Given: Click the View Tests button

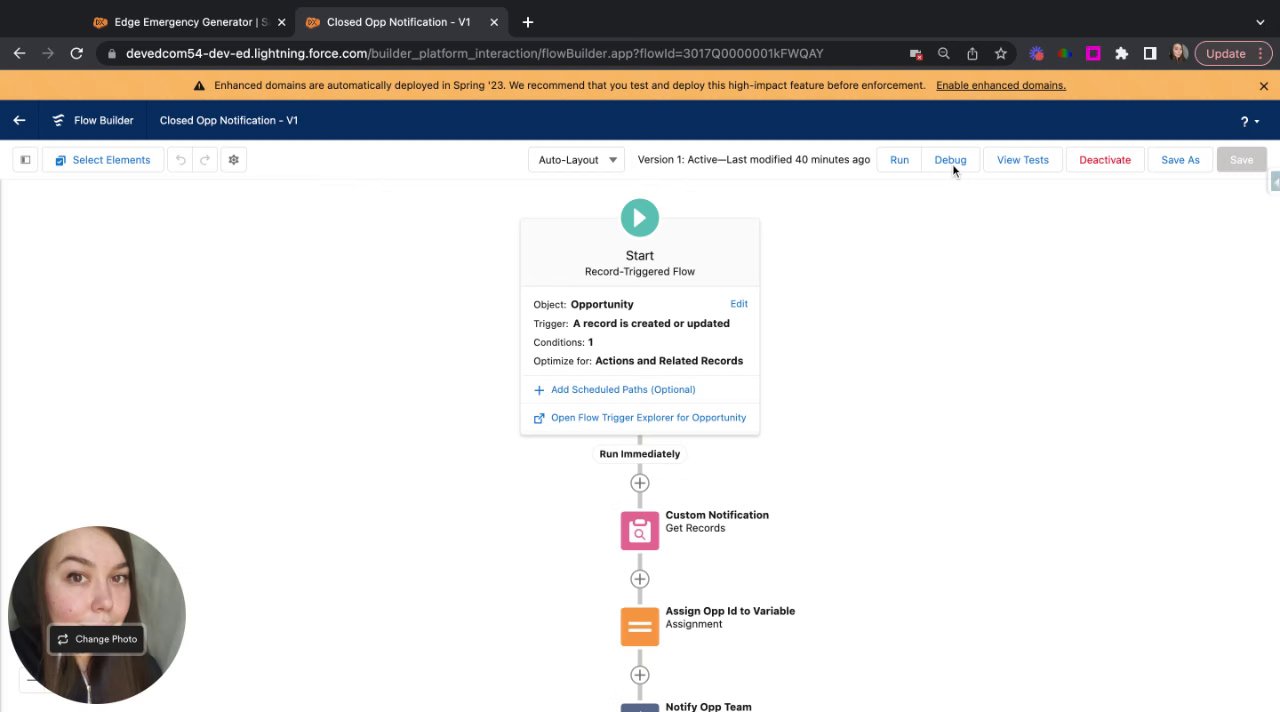Looking at the screenshot, I should coord(1022,160).
